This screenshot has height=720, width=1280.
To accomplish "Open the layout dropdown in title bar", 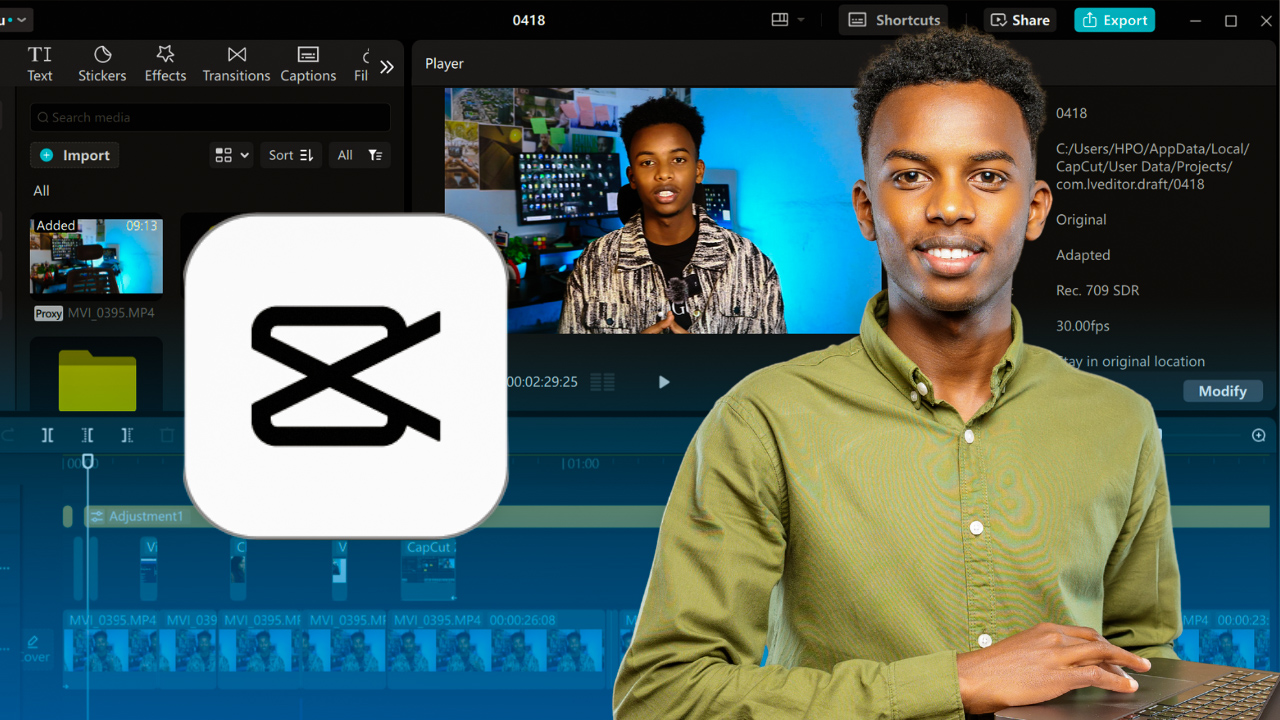I will coord(788,20).
